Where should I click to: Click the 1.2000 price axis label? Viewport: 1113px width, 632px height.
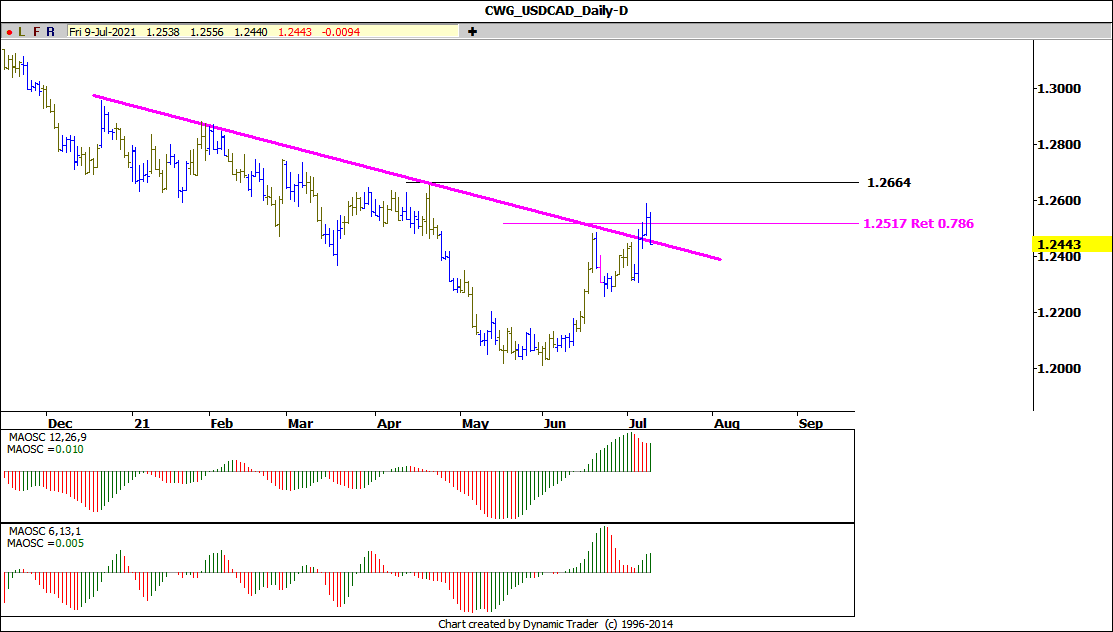[1059, 369]
